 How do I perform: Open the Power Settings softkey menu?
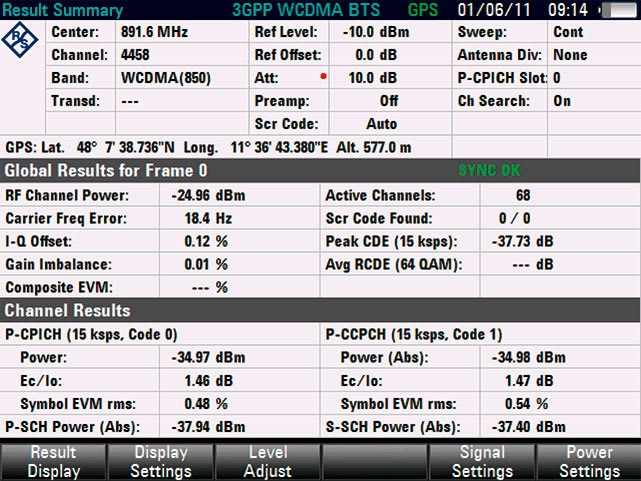coord(589,462)
